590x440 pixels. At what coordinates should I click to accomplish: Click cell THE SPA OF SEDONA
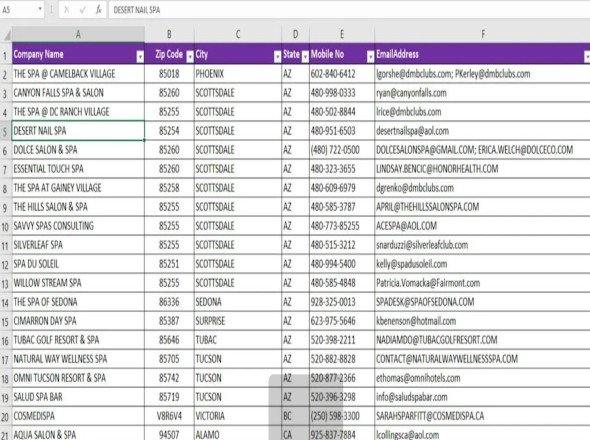[78, 302]
